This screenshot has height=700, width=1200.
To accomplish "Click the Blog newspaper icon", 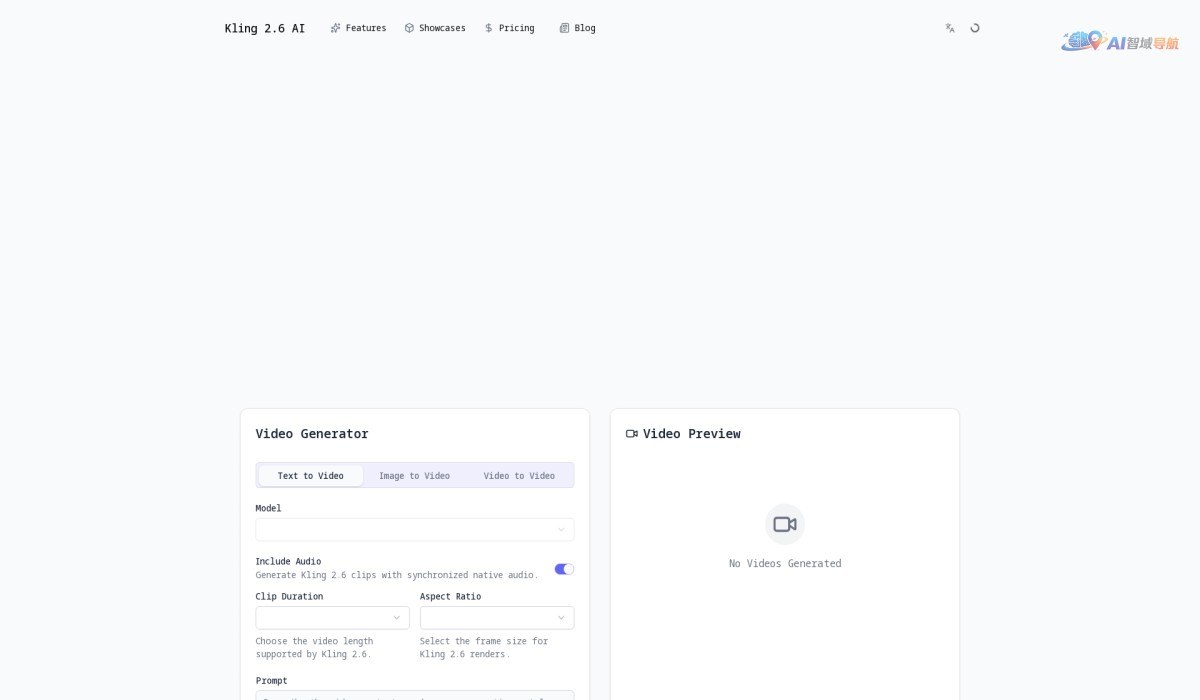I will (x=564, y=28).
